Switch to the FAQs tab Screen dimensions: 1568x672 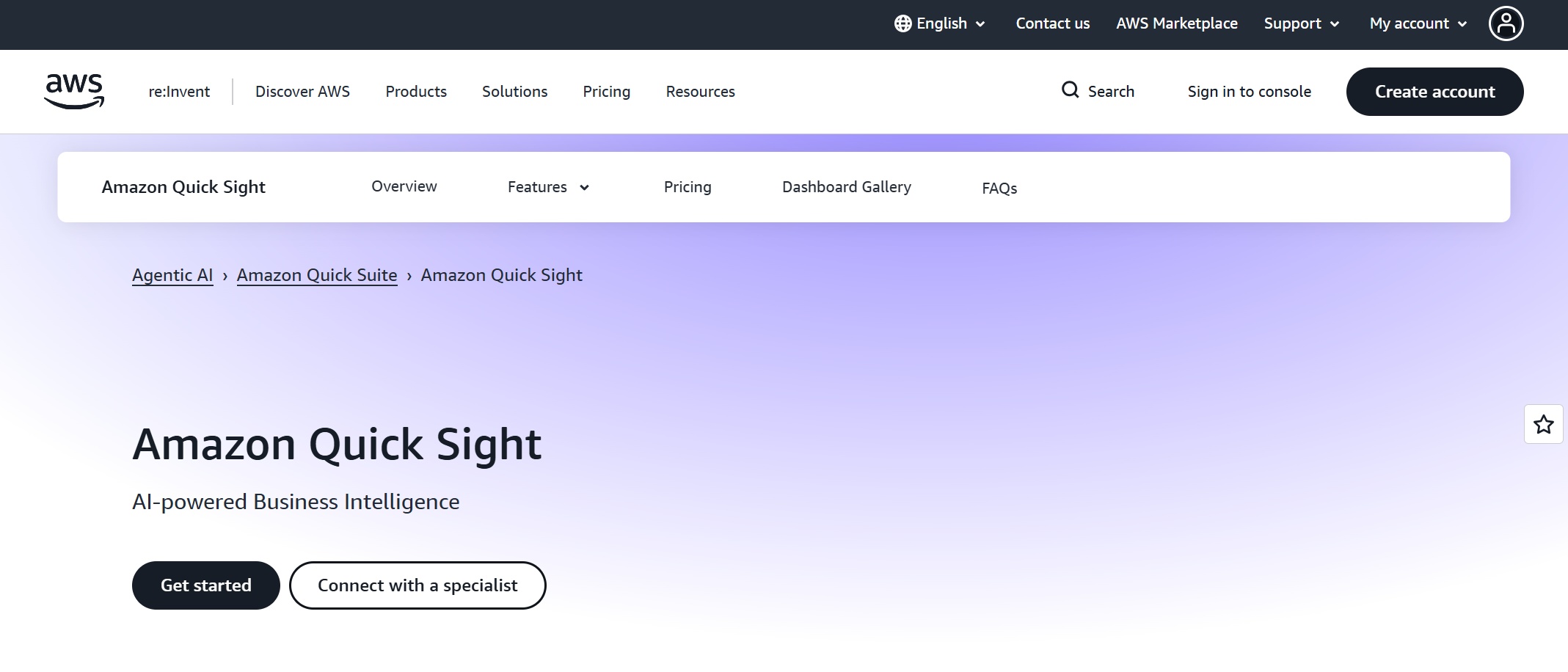tap(999, 188)
